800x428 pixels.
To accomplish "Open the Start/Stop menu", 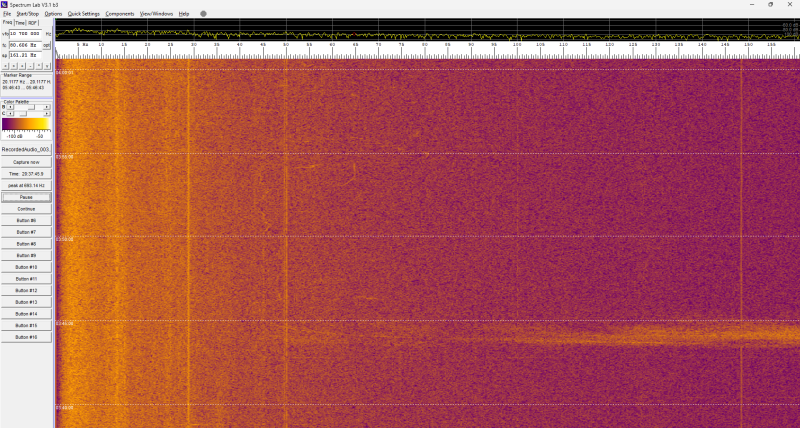I will point(28,14).
